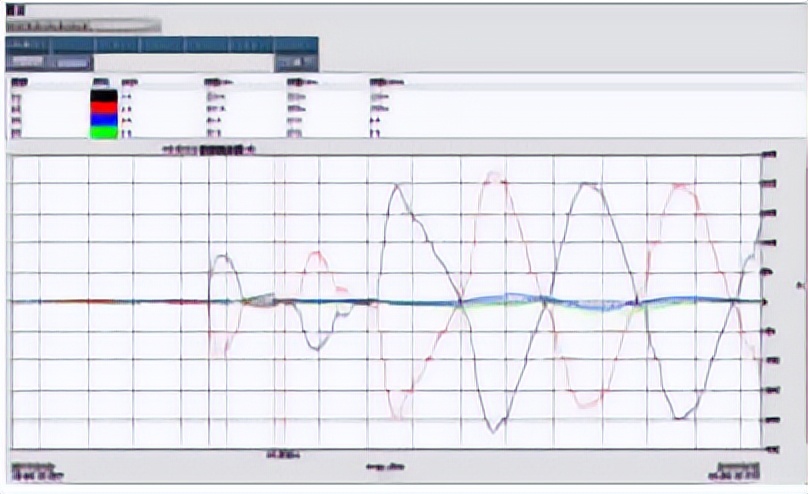Switch to the second tab in the blue tab bar
The image size is (808, 494).
(x=73, y=45)
